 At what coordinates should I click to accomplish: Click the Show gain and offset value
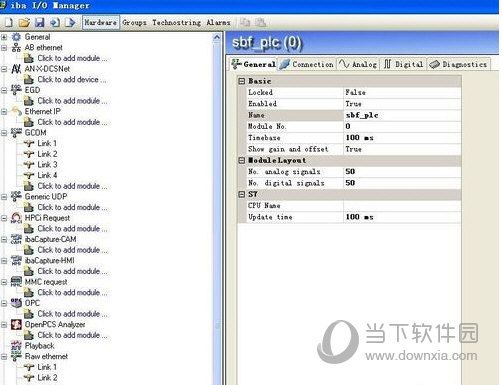point(402,149)
